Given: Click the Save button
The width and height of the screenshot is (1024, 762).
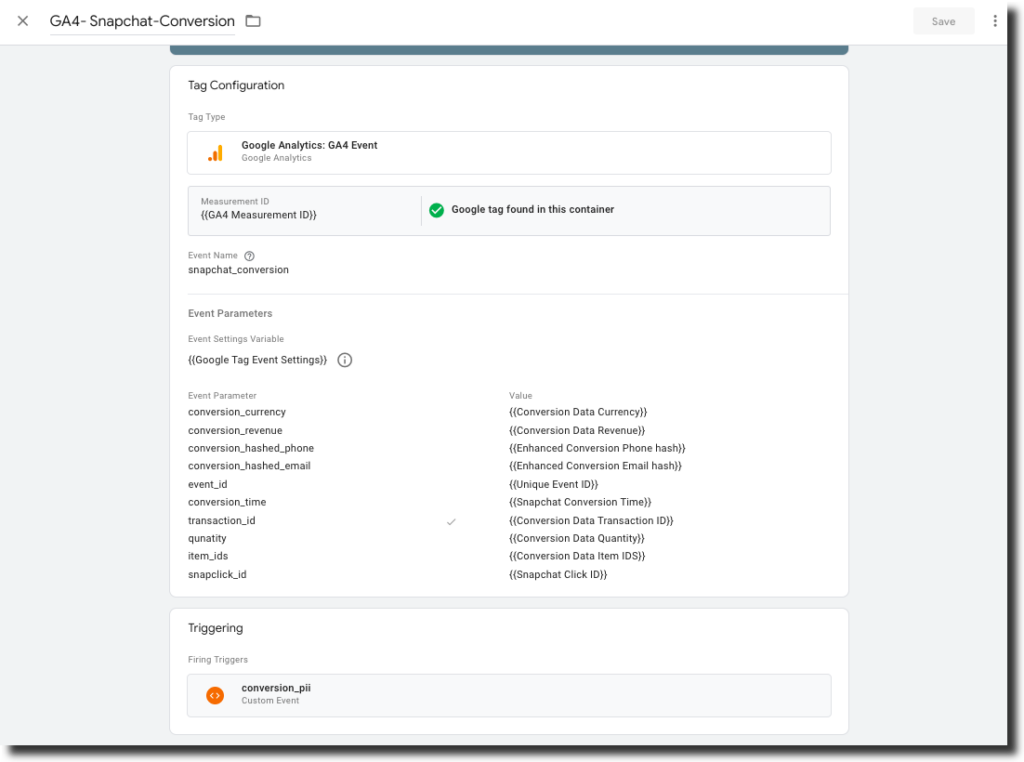Looking at the screenshot, I should (x=942, y=20).
